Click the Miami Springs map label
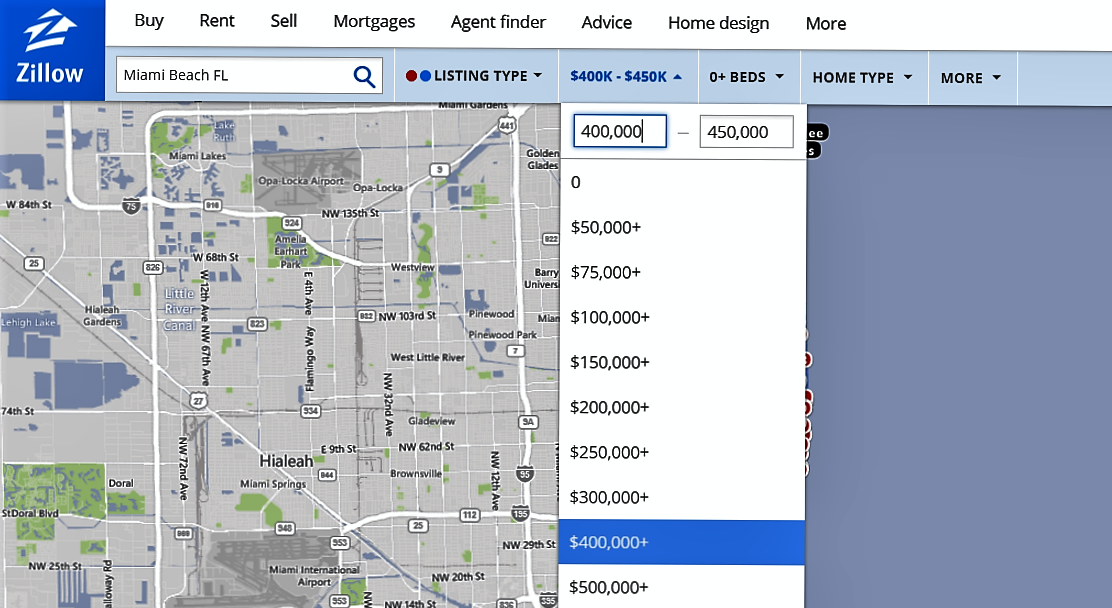1112x608 pixels. tap(273, 484)
